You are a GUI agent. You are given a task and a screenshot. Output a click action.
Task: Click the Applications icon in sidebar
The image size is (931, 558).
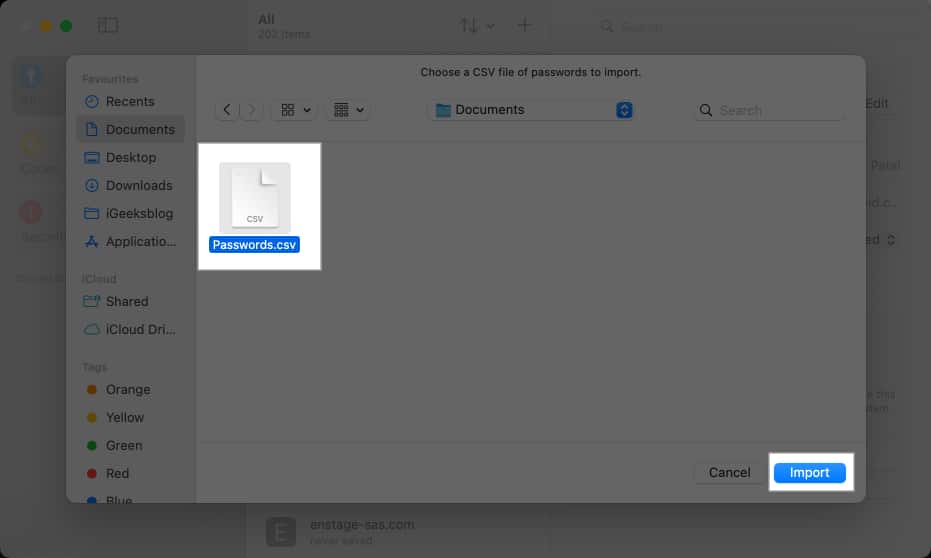point(91,242)
